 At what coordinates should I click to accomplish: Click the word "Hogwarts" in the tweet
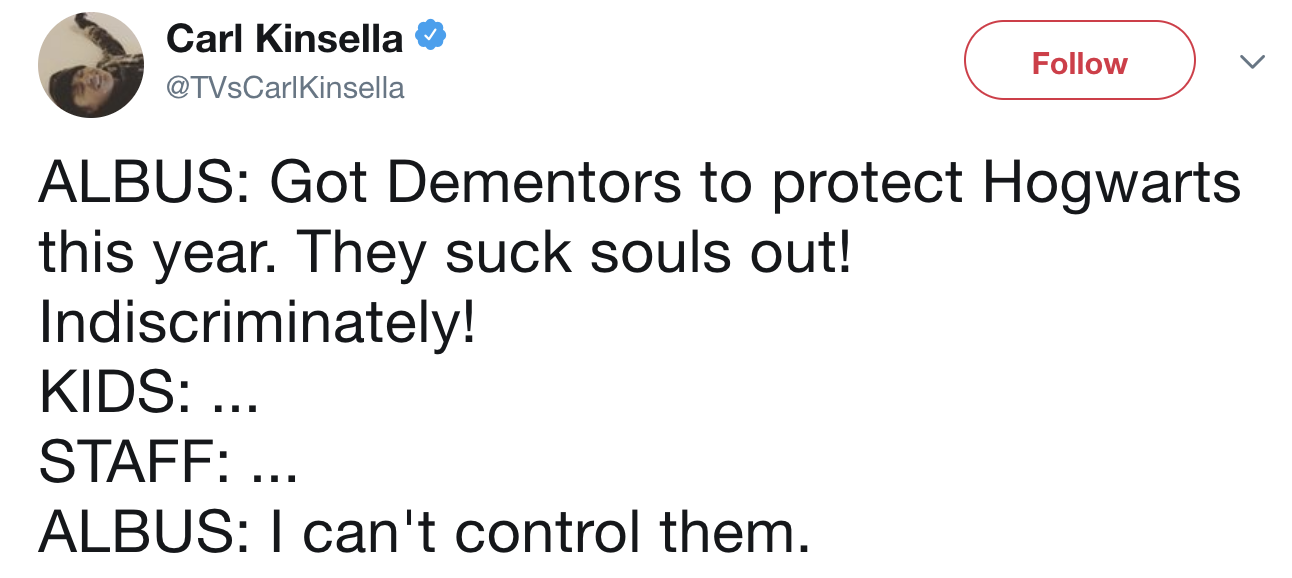coord(1111,184)
